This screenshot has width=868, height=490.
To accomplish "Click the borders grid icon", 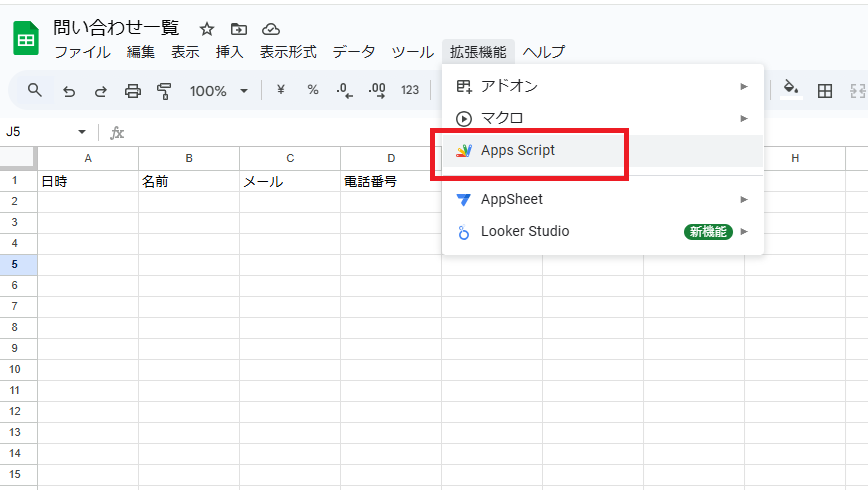I will tap(825, 91).
